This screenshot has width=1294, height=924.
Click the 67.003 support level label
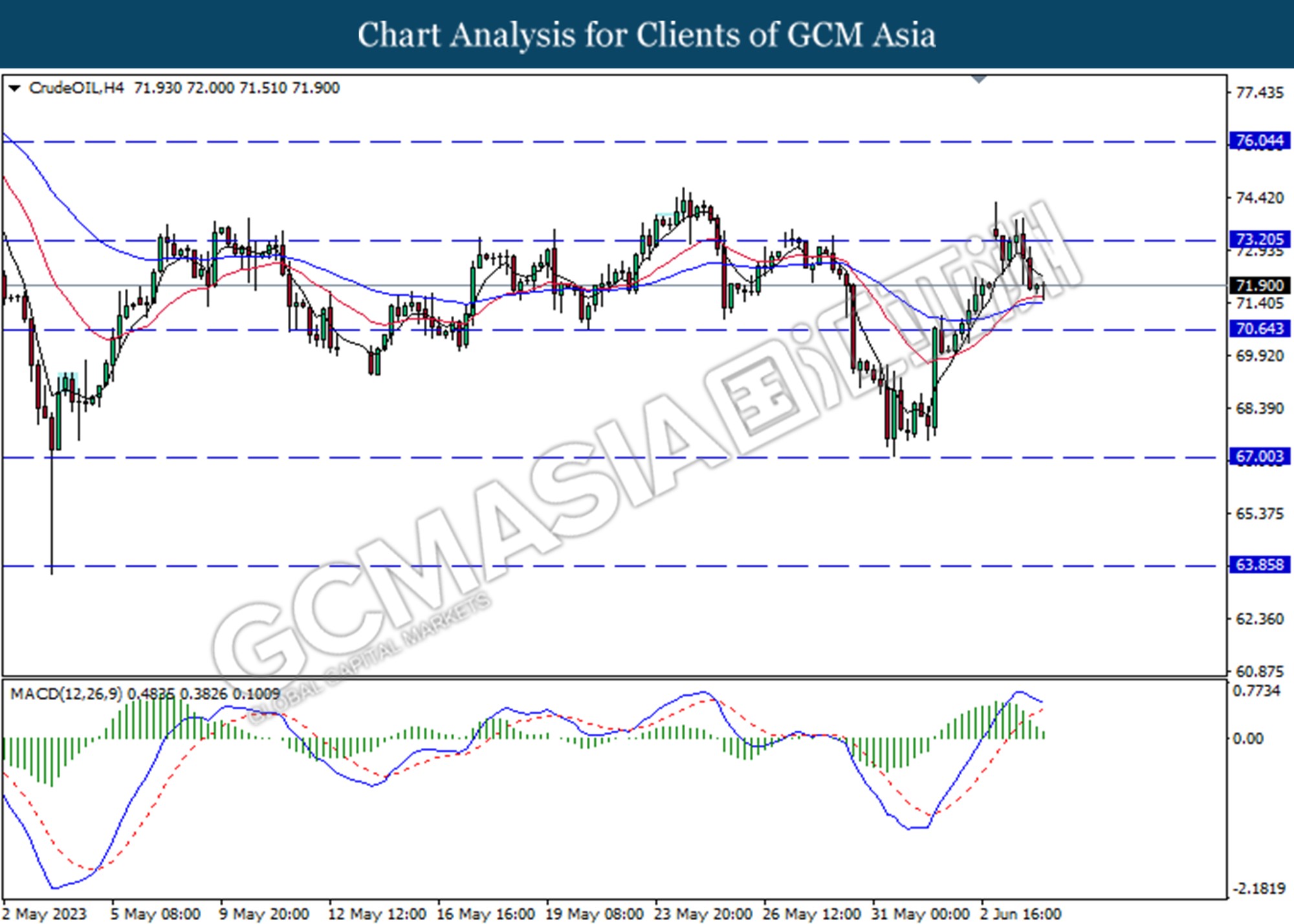[x=1259, y=457]
